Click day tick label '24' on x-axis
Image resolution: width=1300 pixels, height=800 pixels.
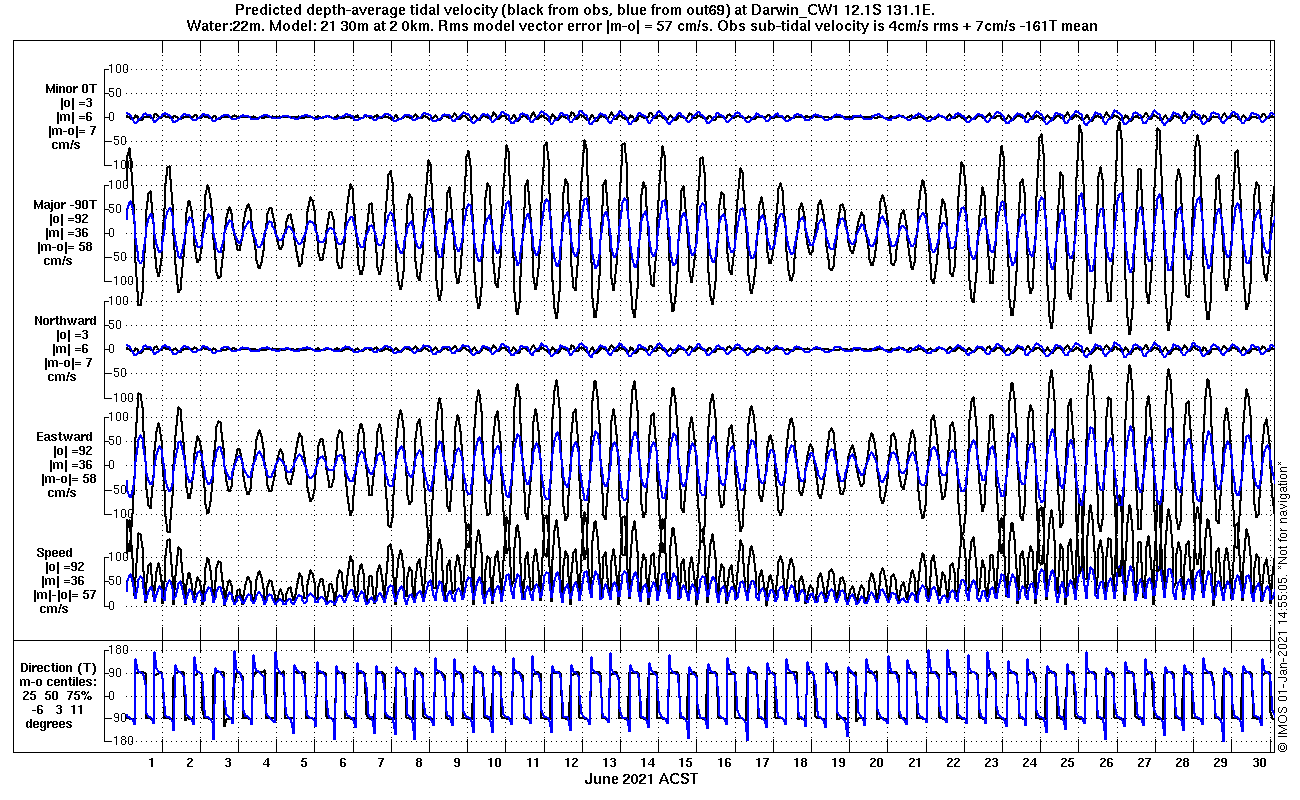tap(1029, 763)
